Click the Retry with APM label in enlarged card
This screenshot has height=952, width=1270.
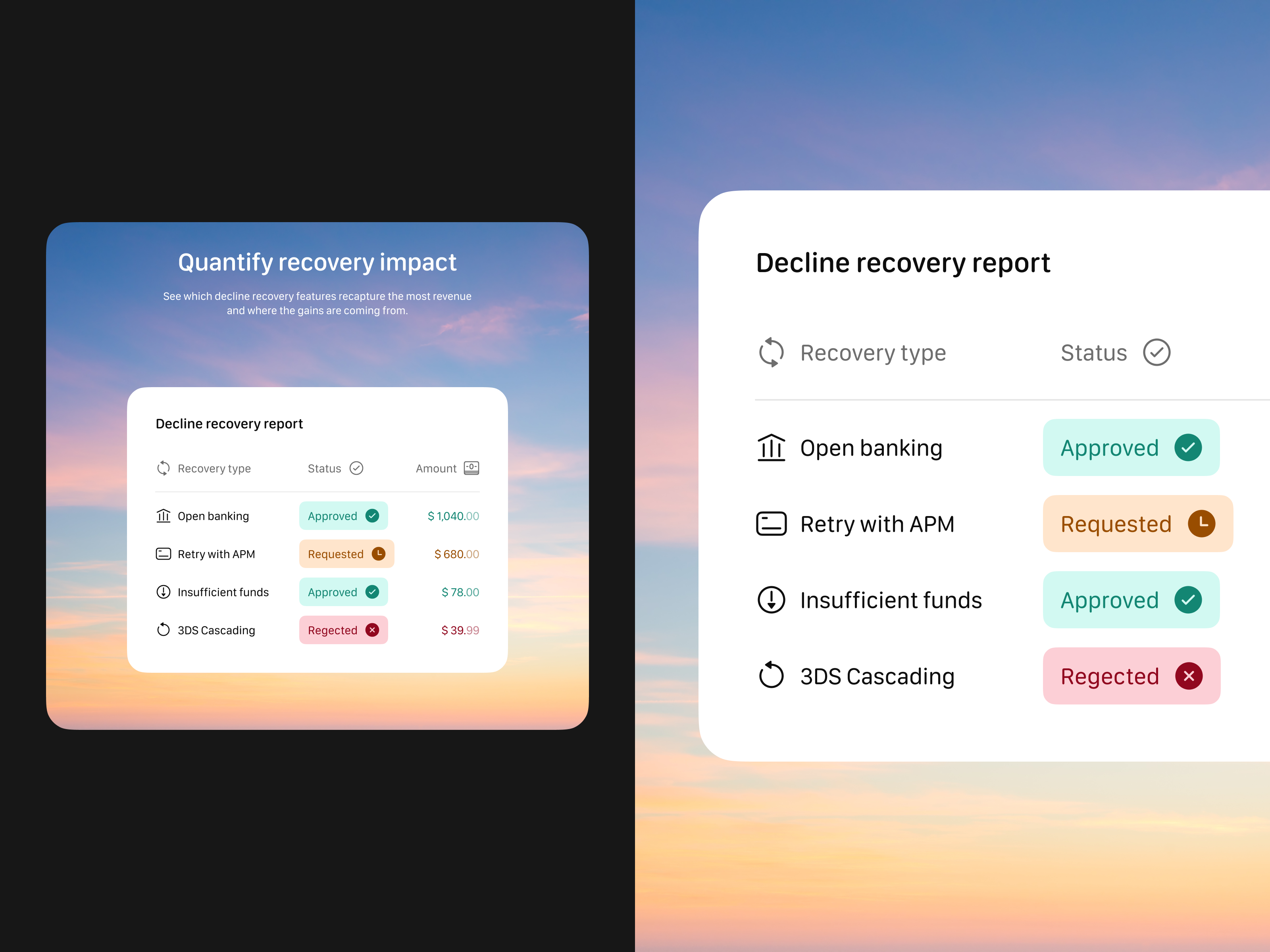click(x=877, y=524)
